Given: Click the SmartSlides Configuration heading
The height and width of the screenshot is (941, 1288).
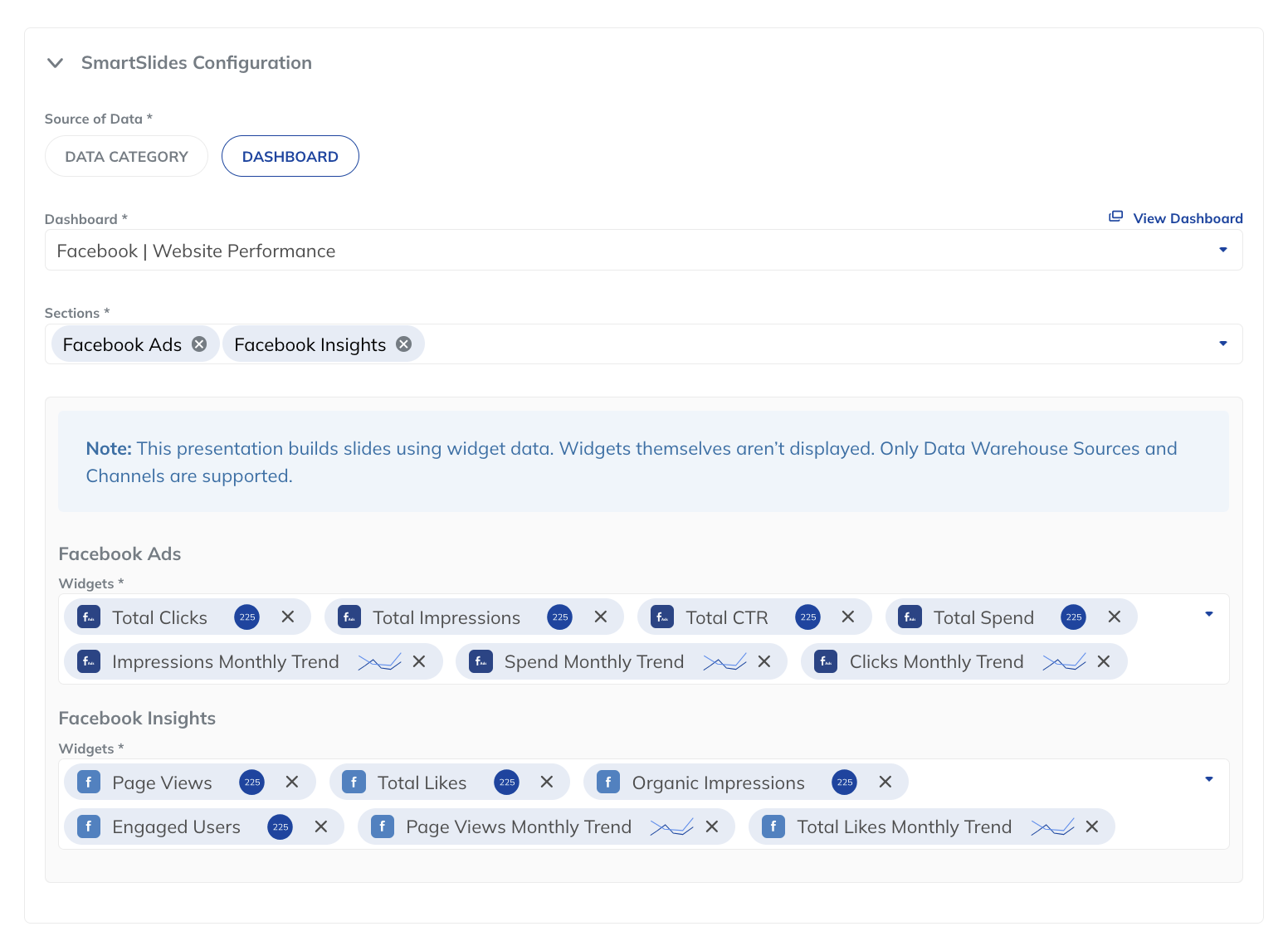Looking at the screenshot, I should click(x=197, y=63).
